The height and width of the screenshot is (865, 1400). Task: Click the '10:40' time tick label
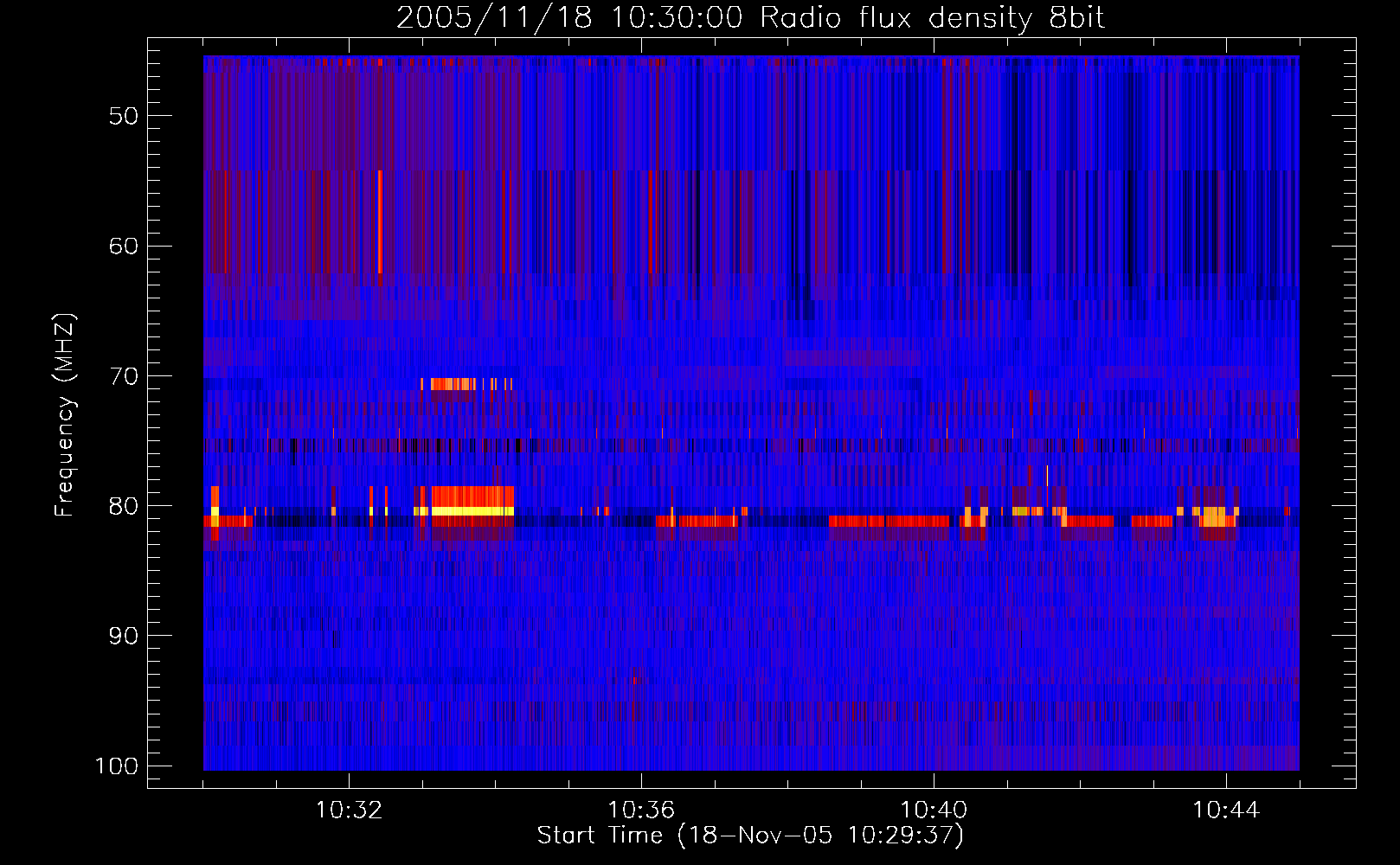[934, 811]
